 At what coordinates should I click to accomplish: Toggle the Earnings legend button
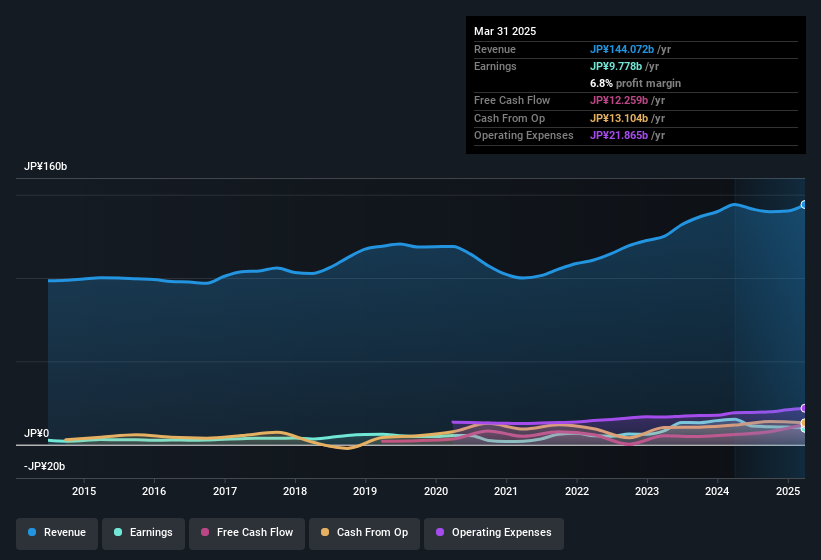click(x=143, y=533)
